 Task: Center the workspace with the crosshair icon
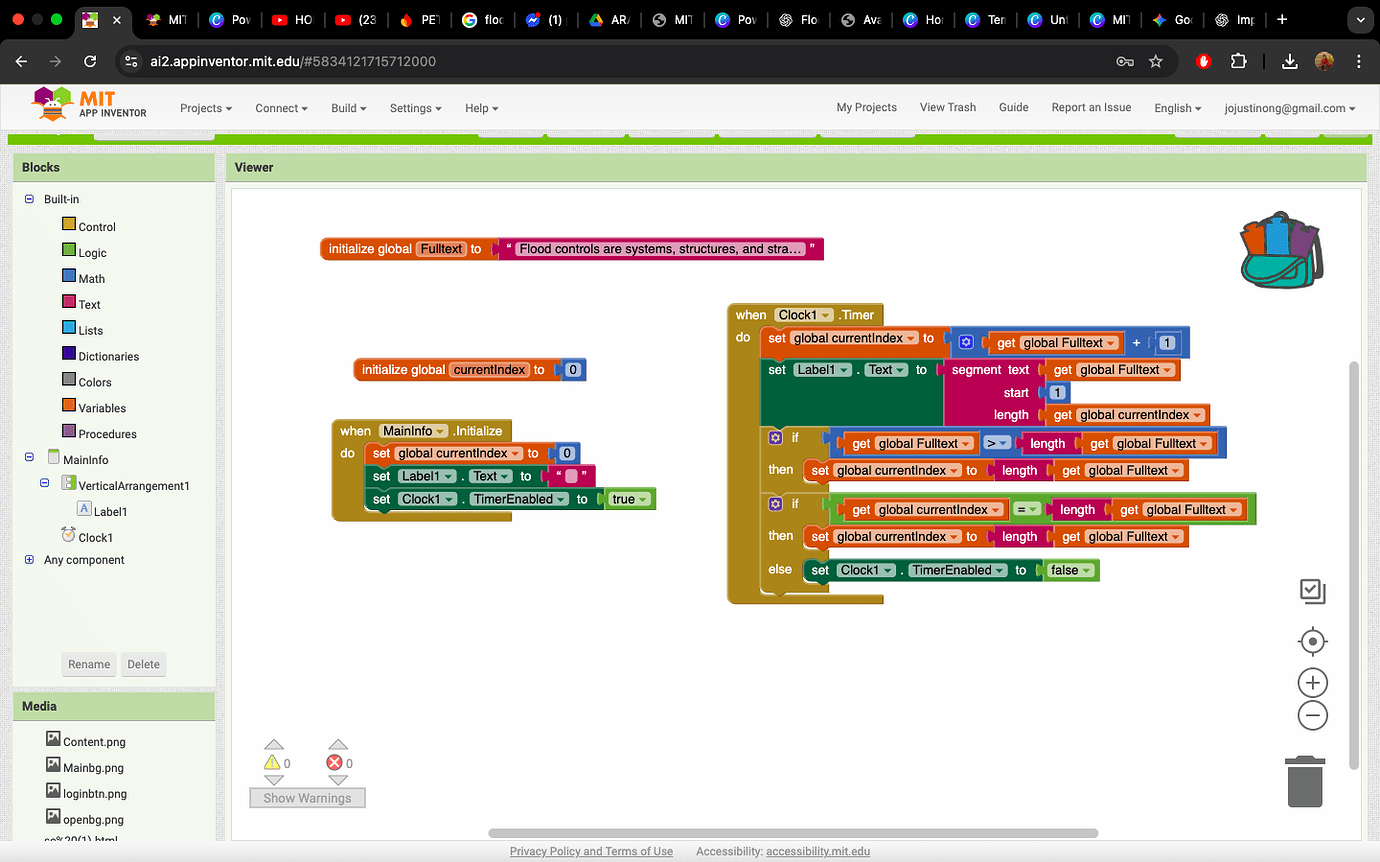(x=1312, y=641)
